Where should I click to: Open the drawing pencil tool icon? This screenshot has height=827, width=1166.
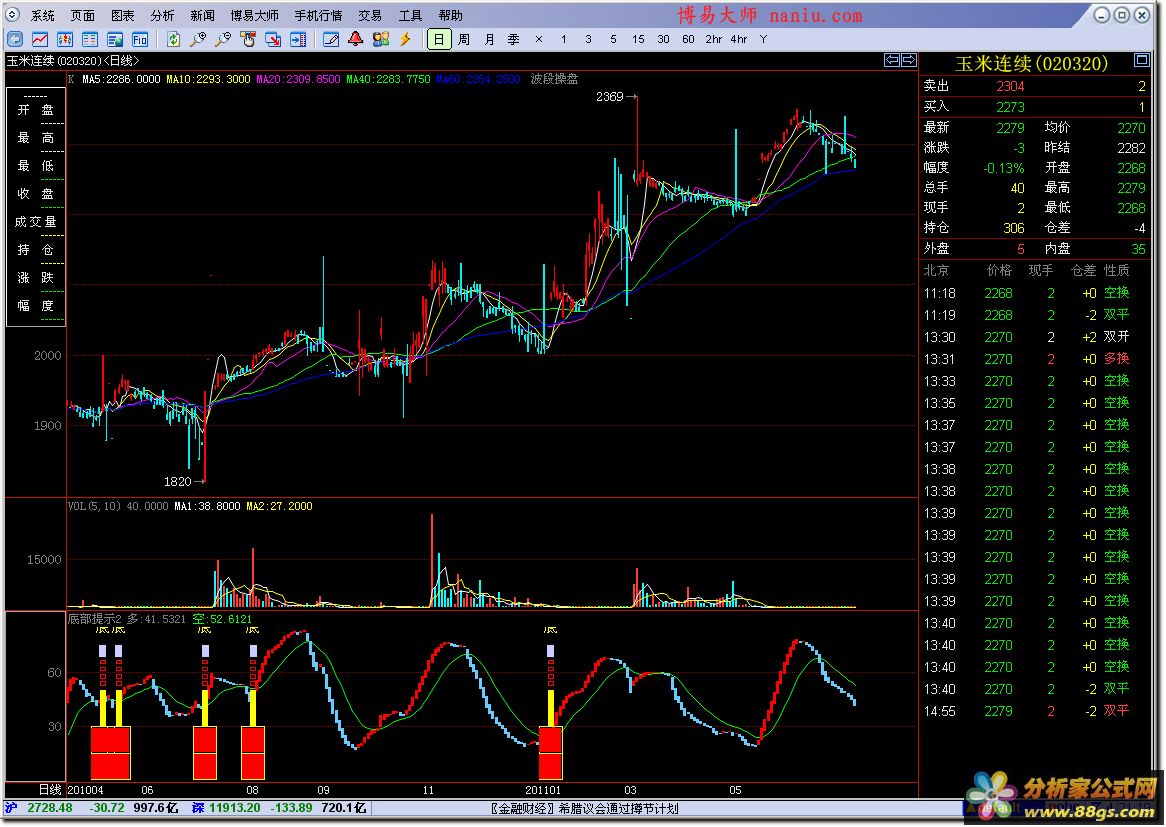(331, 39)
